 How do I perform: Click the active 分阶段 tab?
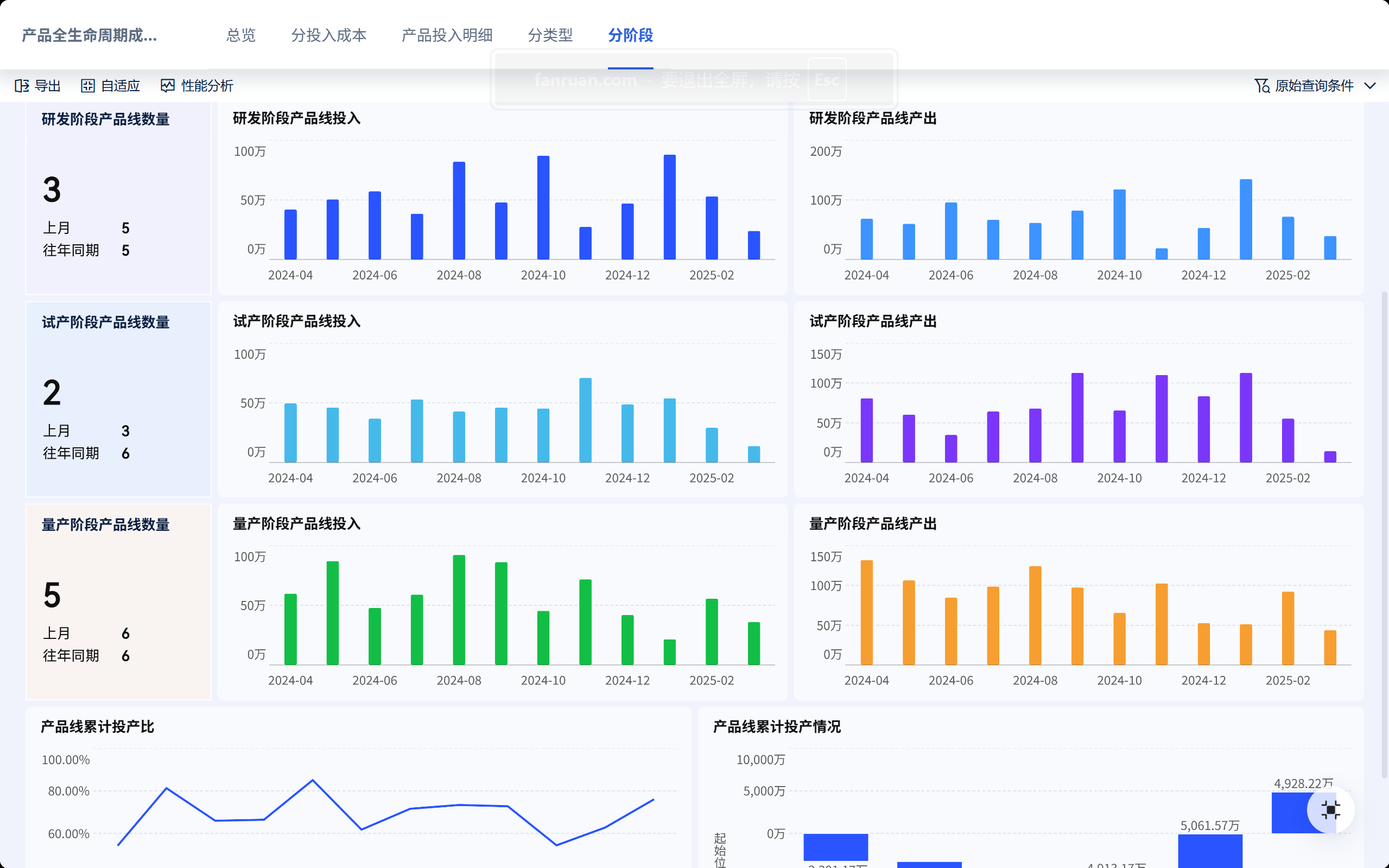click(x=631, y=36)
